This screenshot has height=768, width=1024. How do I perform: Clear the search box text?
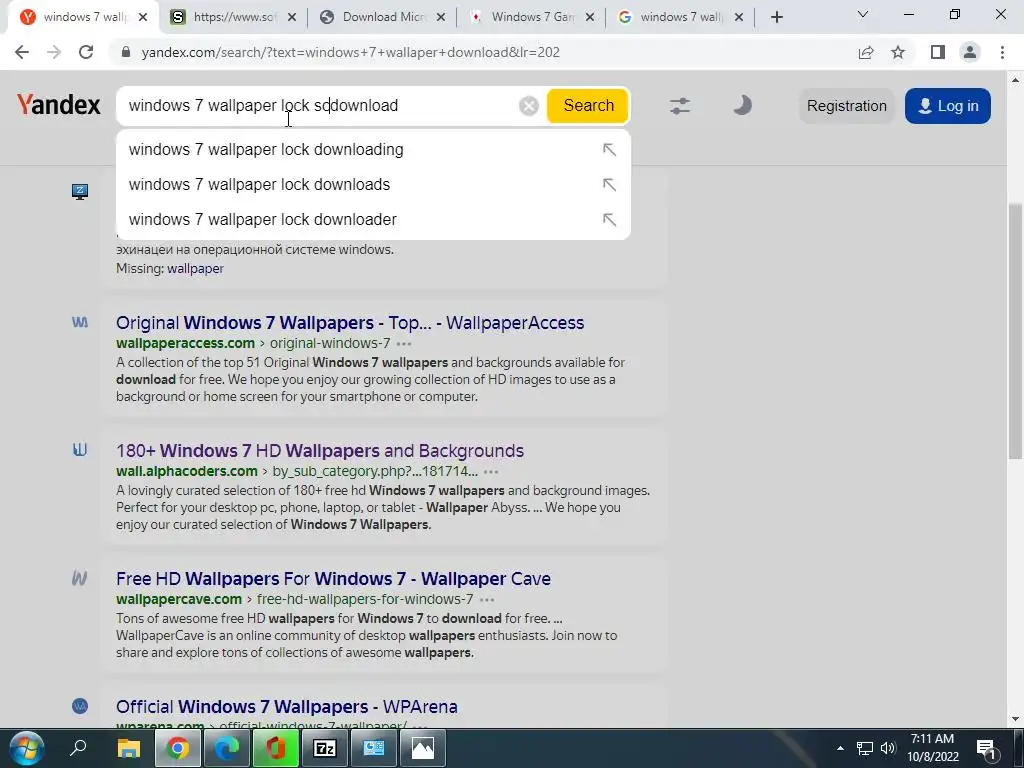(528, 106)
